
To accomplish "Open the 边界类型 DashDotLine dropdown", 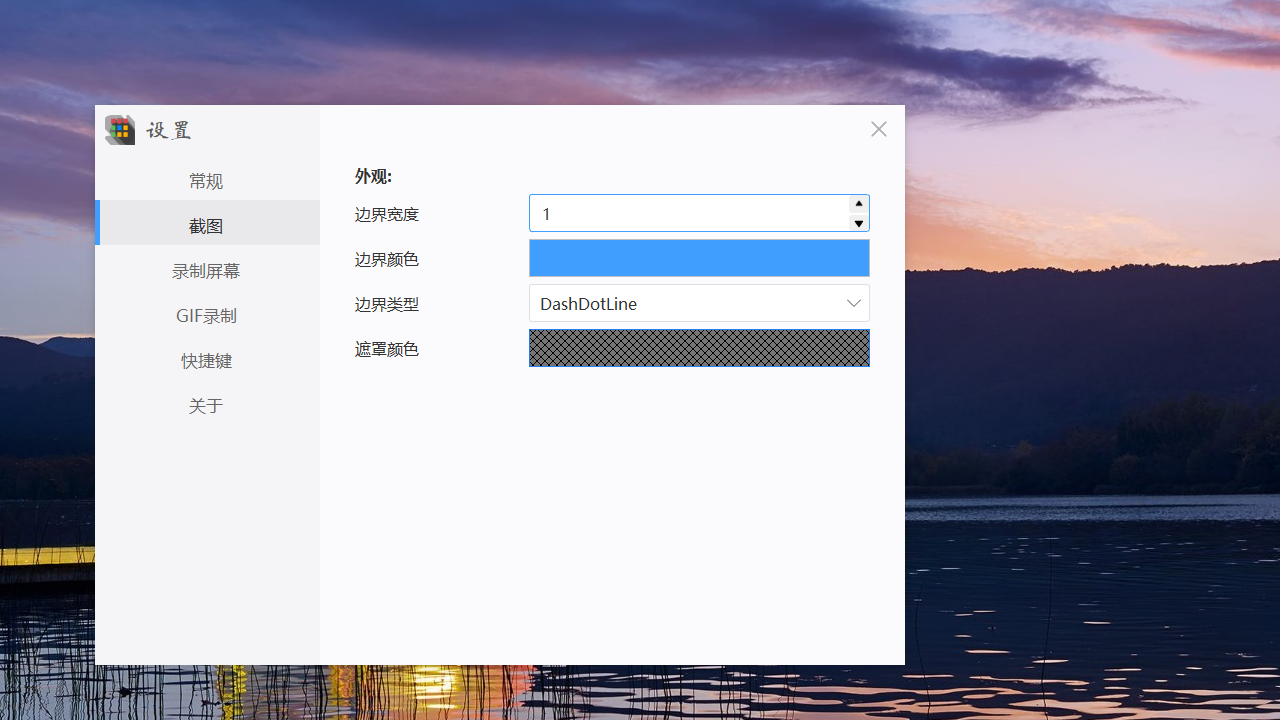I will [699, 303].
